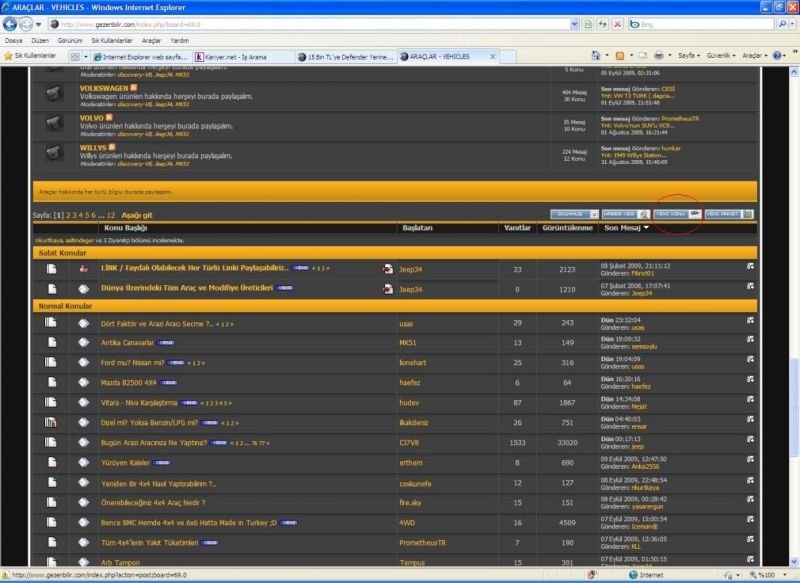The height and width of the screenshot is (583, 800).
Task: Open the Print options dropdown arrow
Action: tap(669, 56)
